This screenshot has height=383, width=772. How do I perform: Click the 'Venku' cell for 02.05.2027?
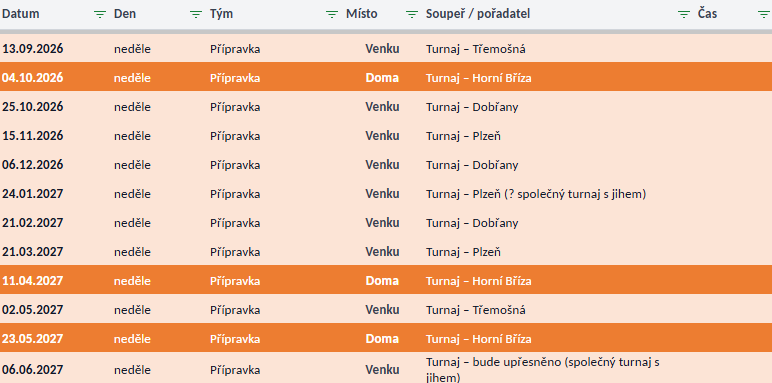tap(382, 310)
